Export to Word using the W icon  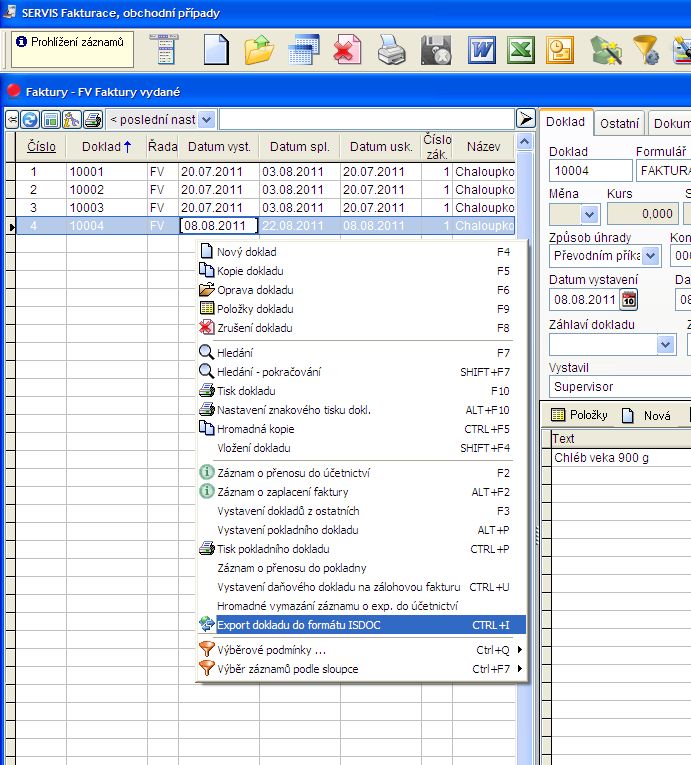tap(482, 49)
